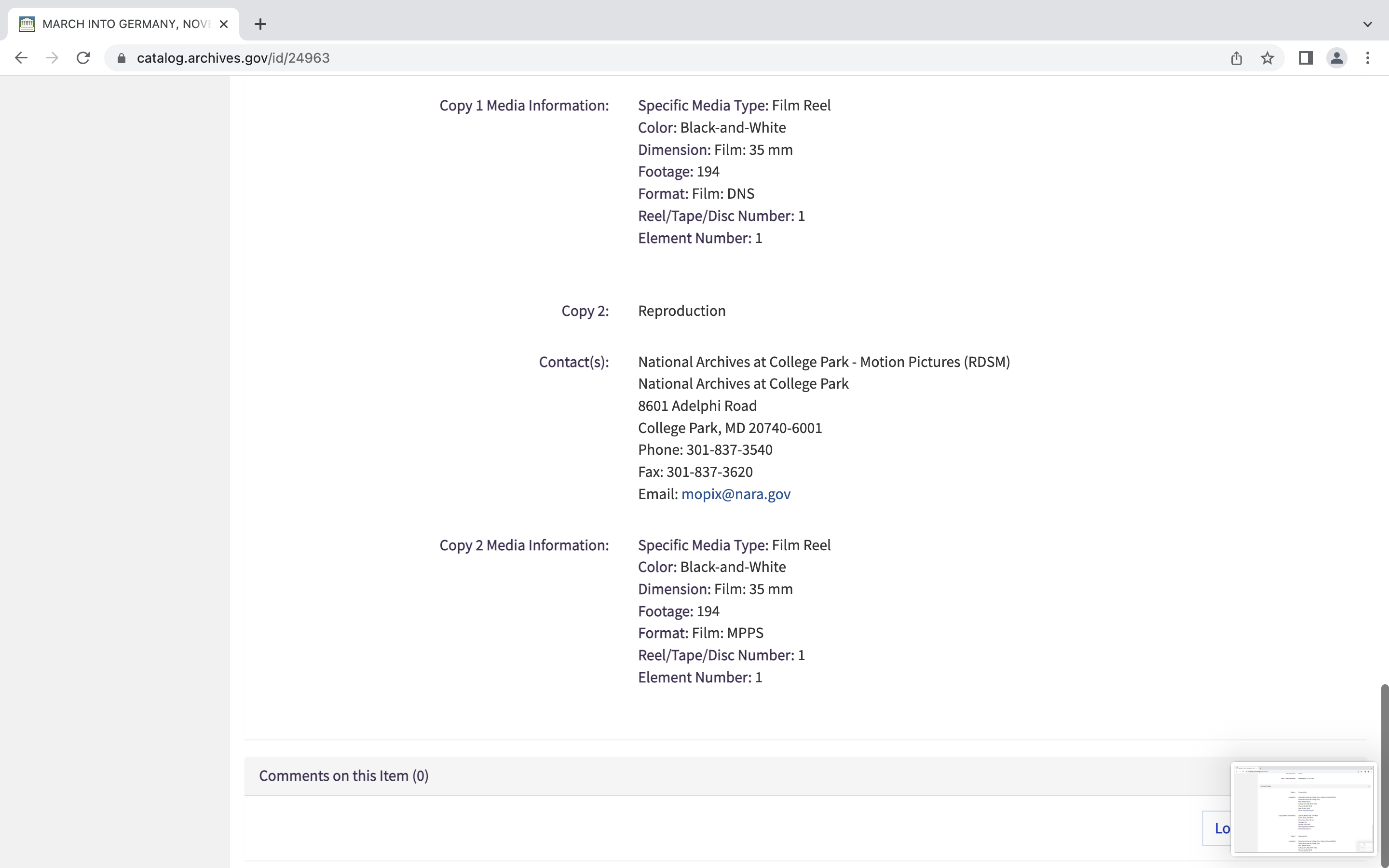The height and width of the screenshot is (868, 1389).
Task: Click the browser back arrow
Action: pos(21,58)
